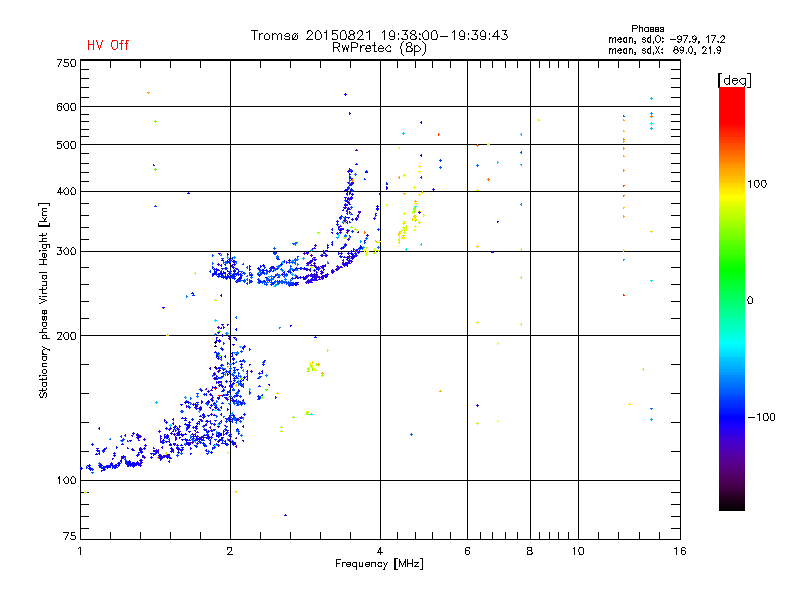This screenshot has width=800, height=600.
Task: Click the y-axis '75' tick label
Action: 70,536
